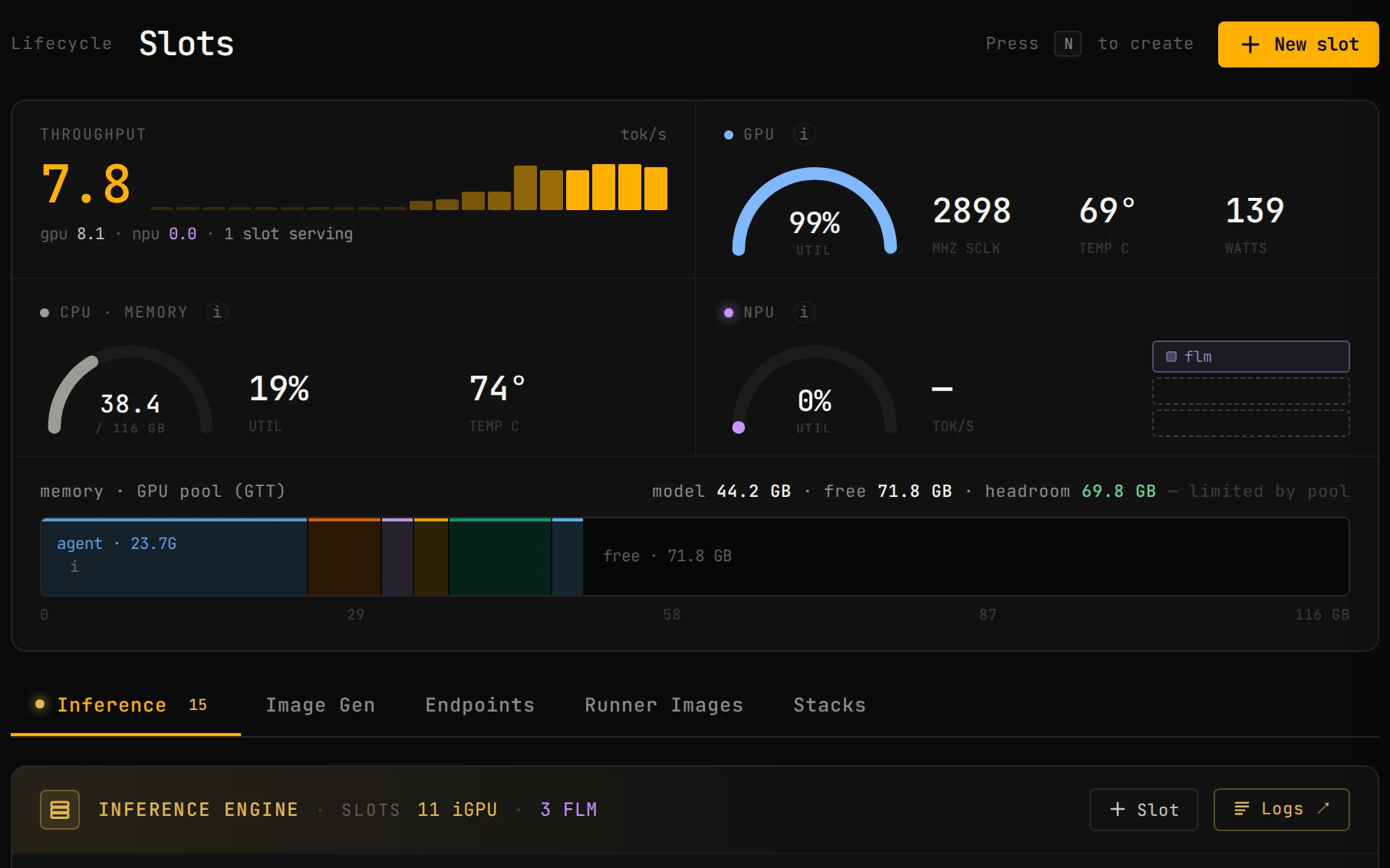This screenshot has width=1390, height=868.
Task: Add a slot with the + Slot button
Action: pos(1143,810)
